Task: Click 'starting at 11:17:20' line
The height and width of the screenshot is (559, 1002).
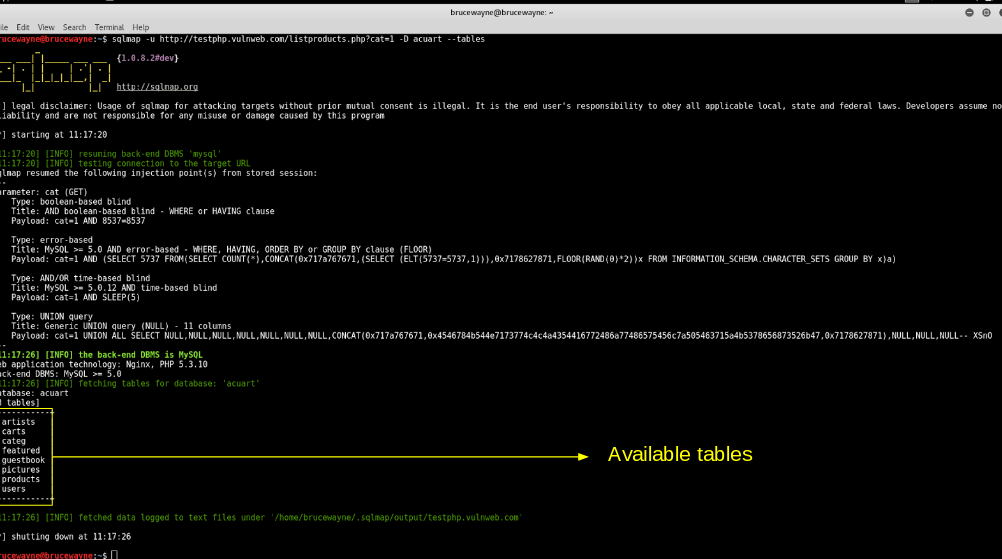Action: (x=54, y=135)
